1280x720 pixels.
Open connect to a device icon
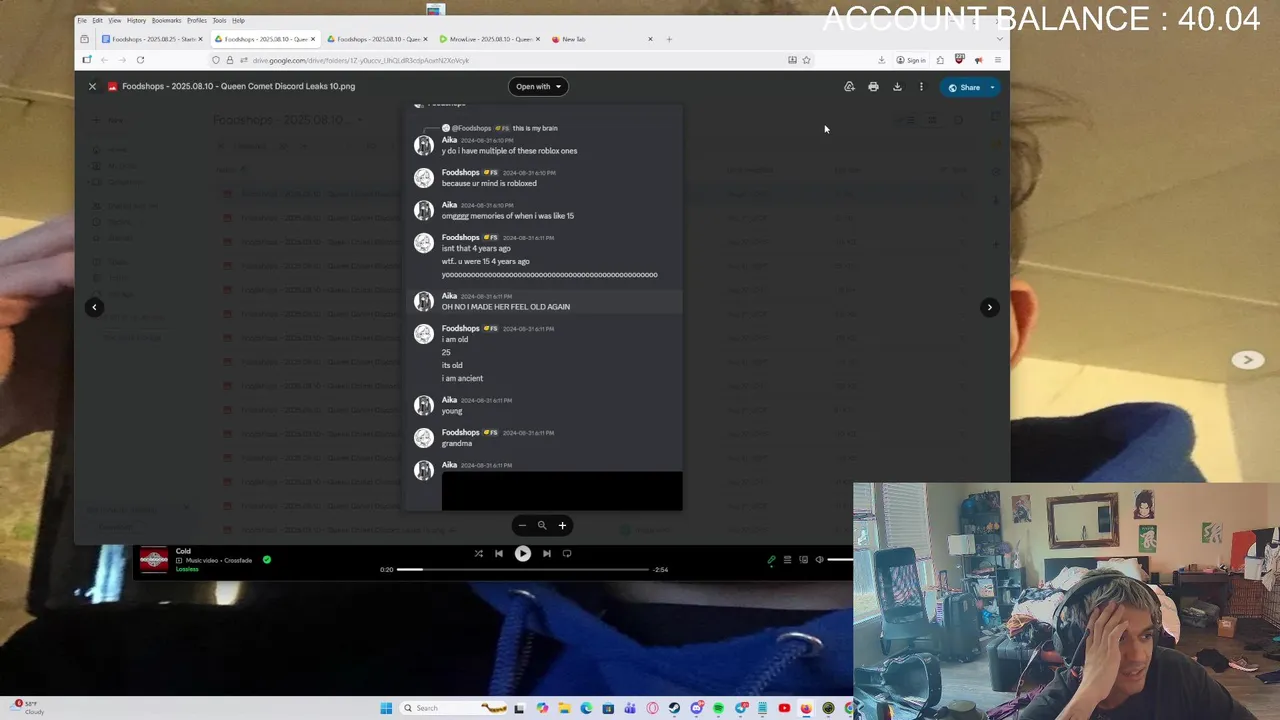(x=803, y=560)
